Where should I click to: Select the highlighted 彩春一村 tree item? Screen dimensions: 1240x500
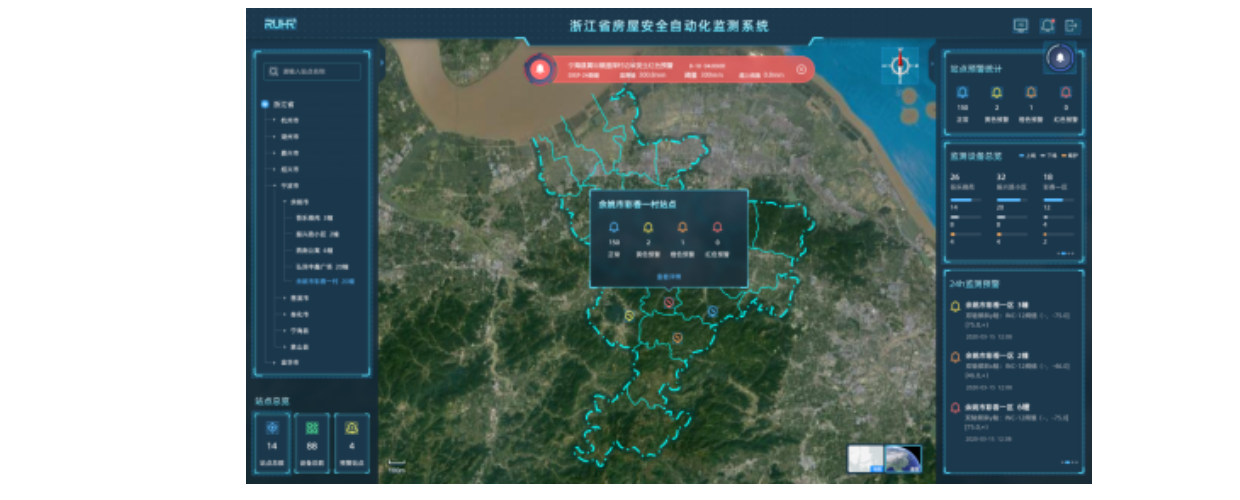(318, 281)
